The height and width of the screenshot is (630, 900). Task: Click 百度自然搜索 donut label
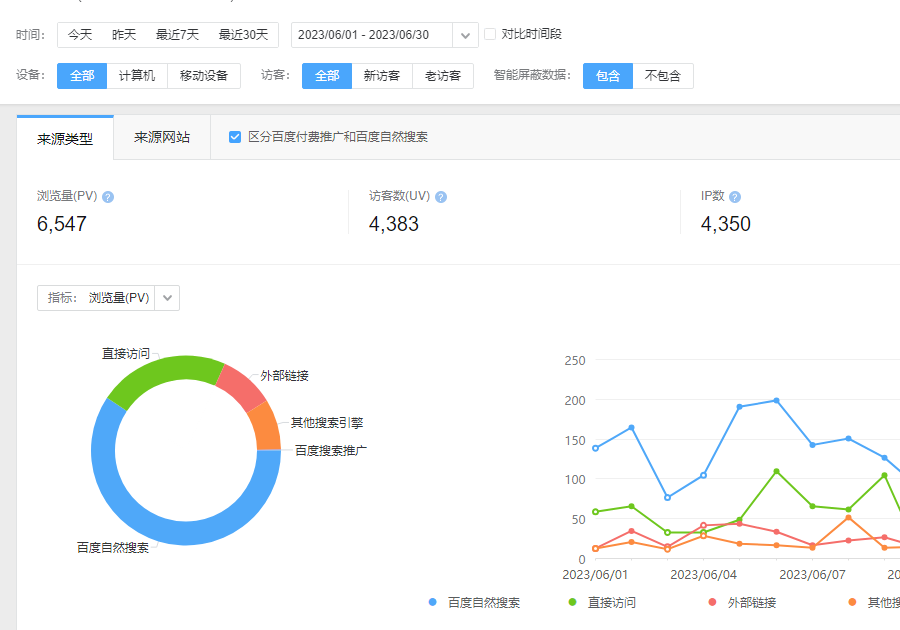pos(113,547)
